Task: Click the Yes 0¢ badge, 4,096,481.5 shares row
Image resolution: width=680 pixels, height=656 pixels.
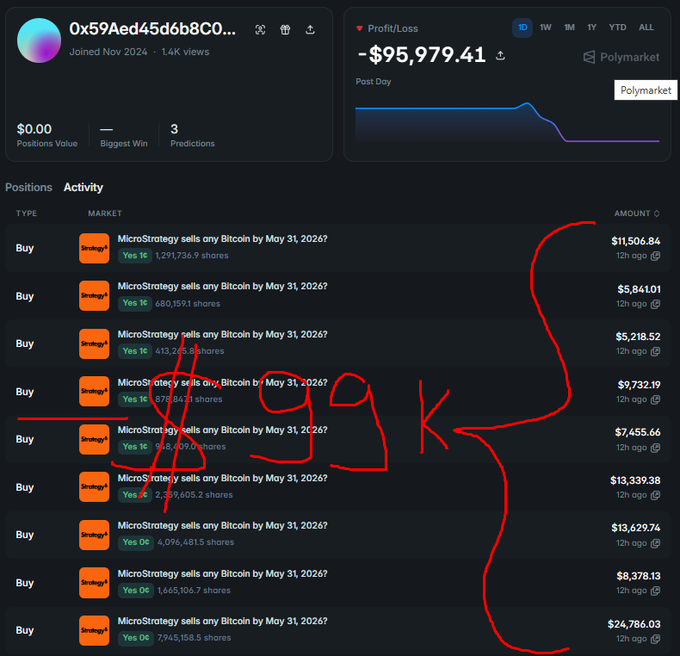Action: coord(136,542)
